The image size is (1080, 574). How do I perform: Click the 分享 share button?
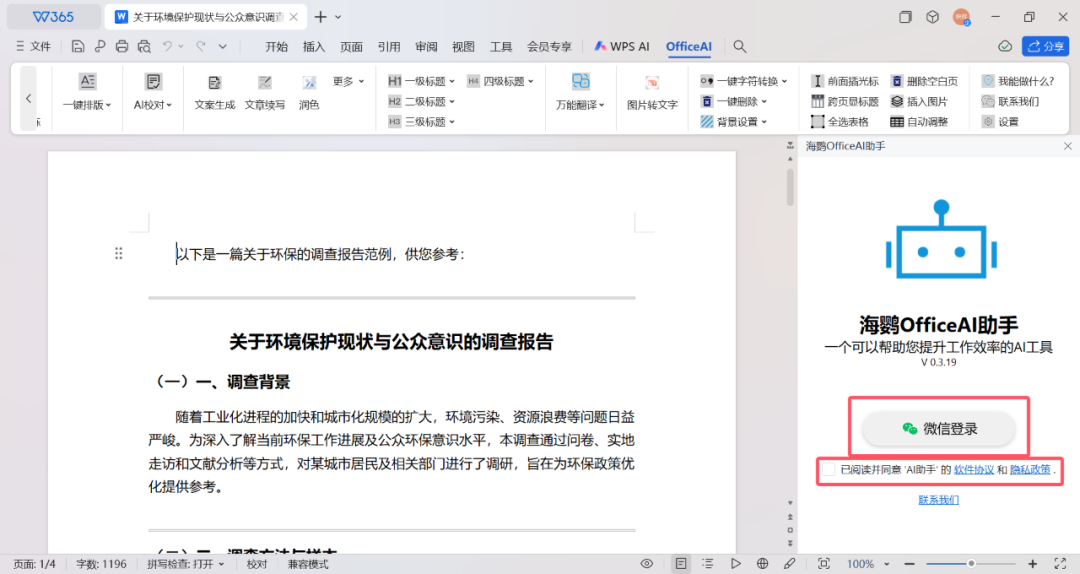click(x=1046, y=46)
